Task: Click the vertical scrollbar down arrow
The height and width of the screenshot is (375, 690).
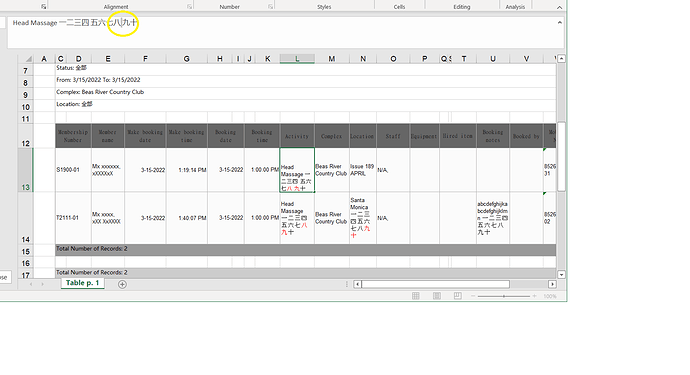Action: (x=561, y=275)
